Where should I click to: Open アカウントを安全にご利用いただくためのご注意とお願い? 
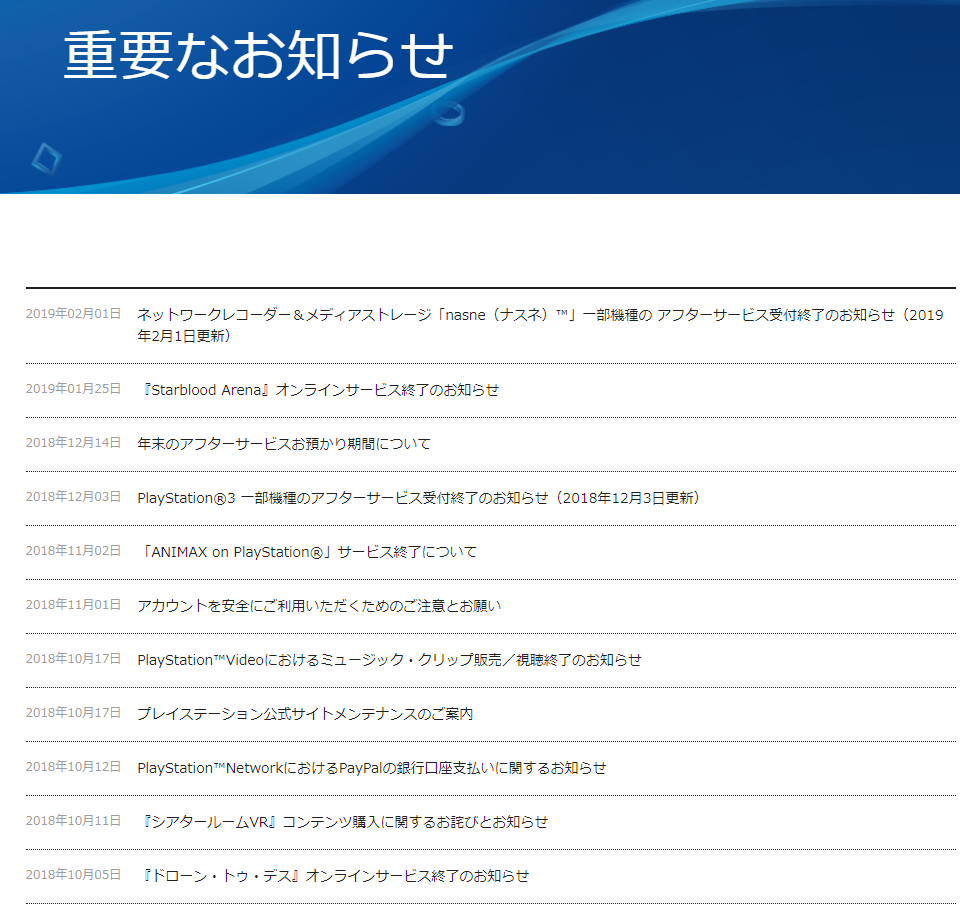319,606
